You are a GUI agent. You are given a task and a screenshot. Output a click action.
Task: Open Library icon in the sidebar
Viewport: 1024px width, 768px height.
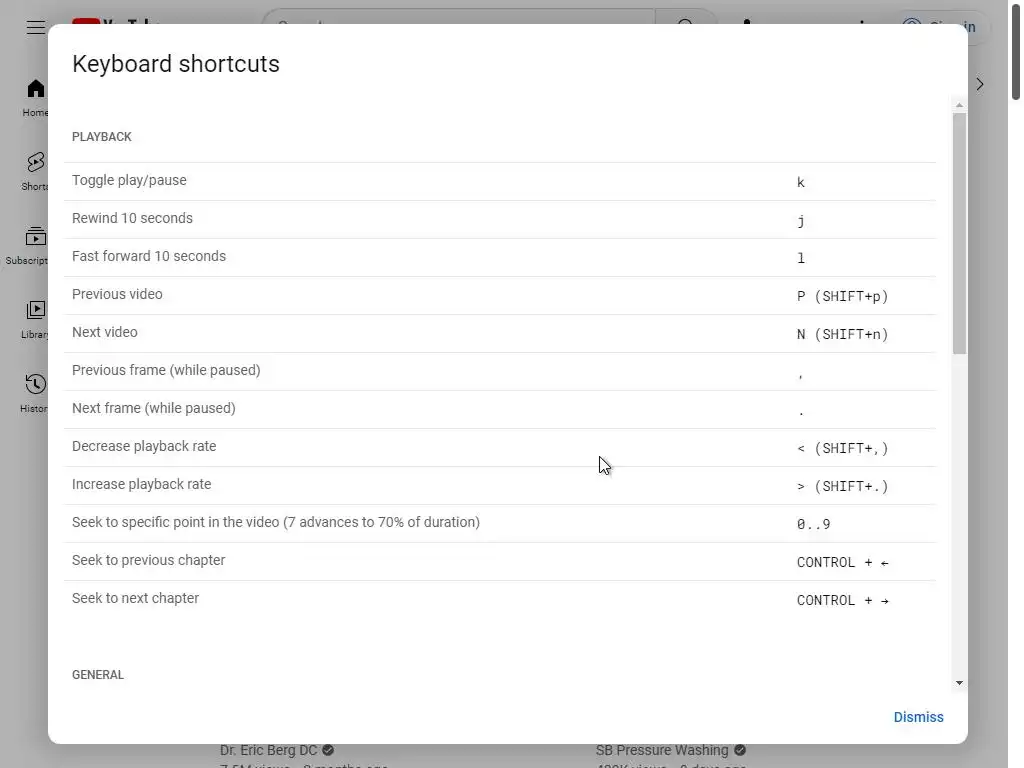pos(36,318)
